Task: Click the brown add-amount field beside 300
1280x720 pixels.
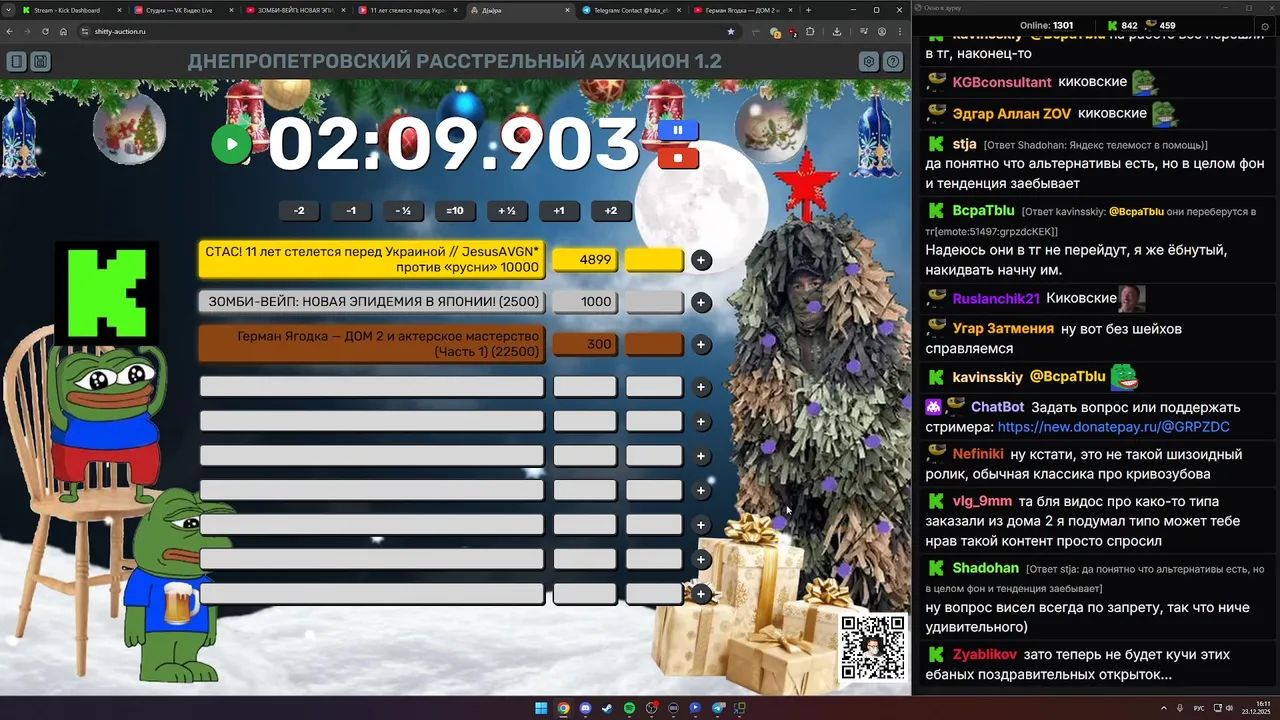Action: coord(654,344)
